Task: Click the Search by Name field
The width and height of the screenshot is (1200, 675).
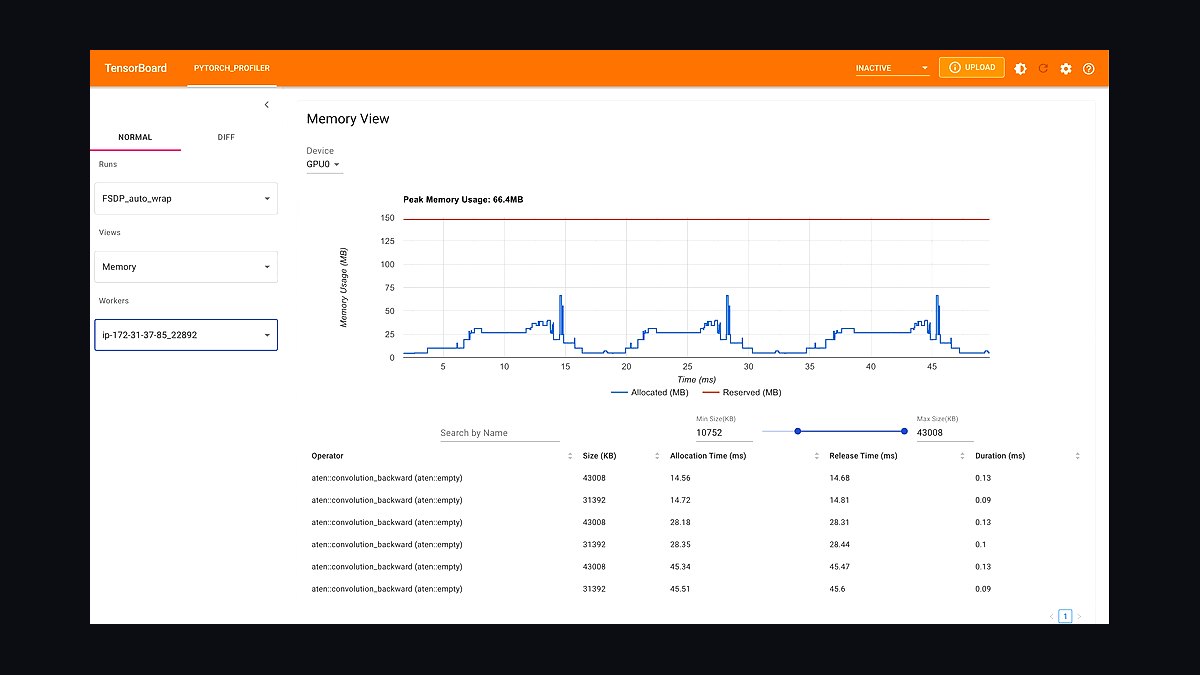Action: tap(500, 433)
